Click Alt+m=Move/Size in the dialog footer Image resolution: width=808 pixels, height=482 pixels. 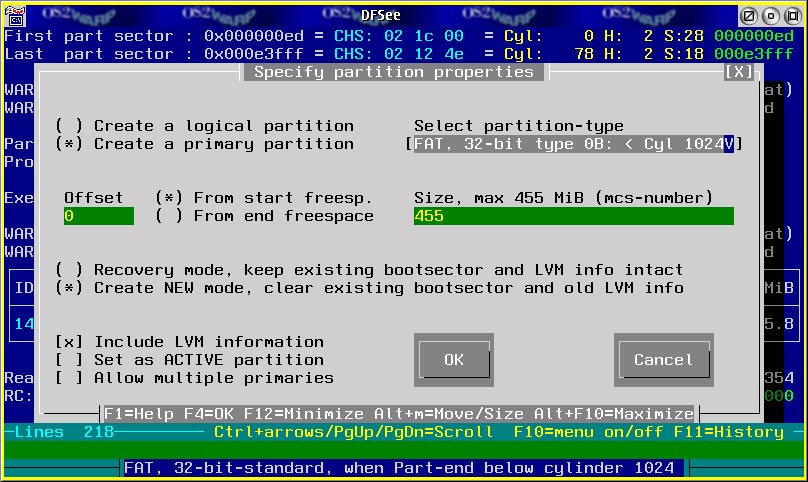pyautogui.click(x=449, y=414)
